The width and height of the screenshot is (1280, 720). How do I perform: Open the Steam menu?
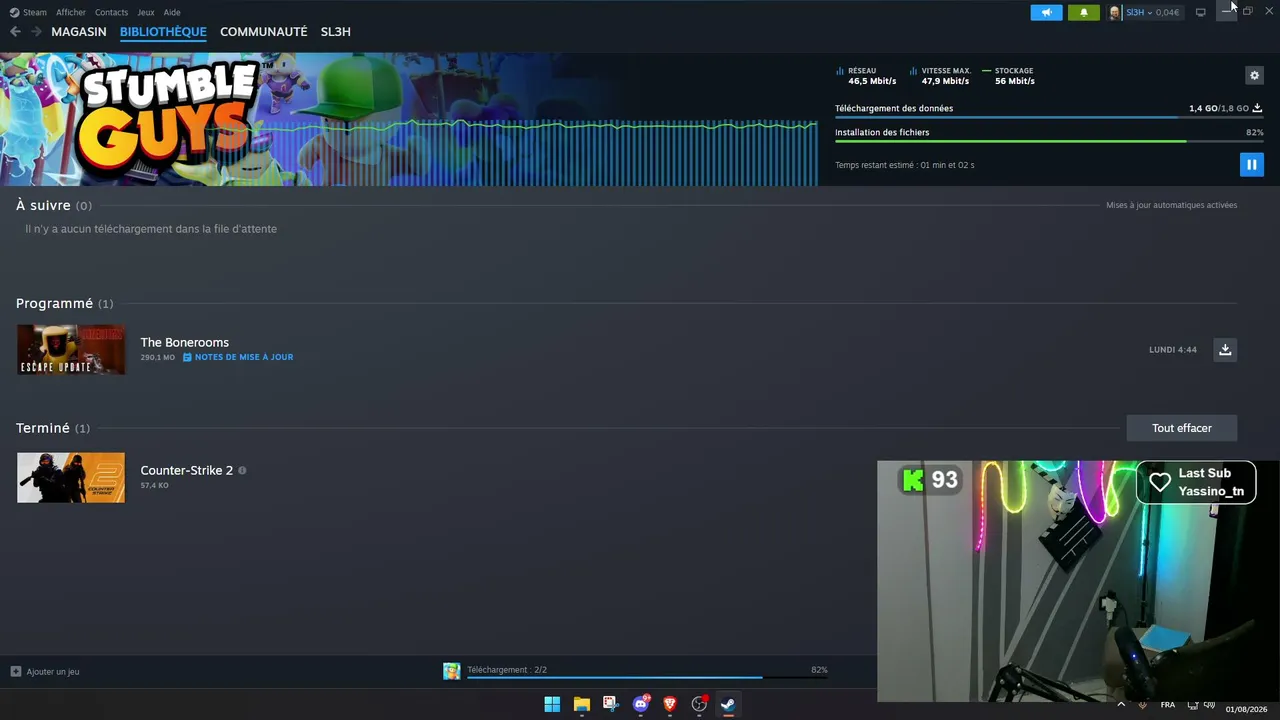[x=35, y=12]
